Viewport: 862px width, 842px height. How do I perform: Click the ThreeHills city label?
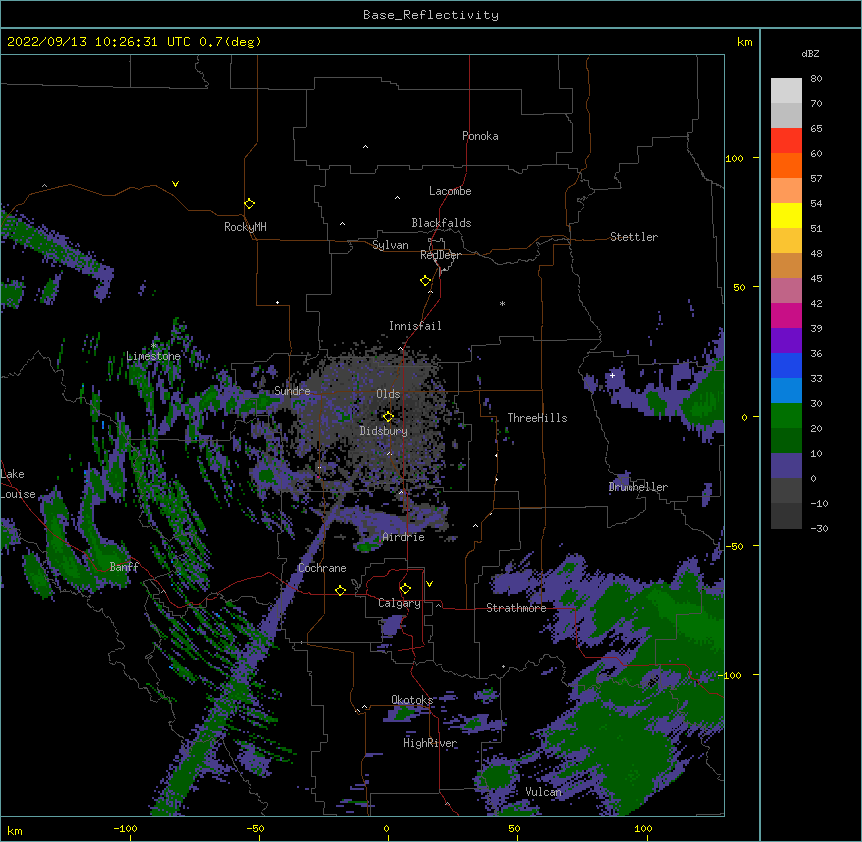click(537, 418)
